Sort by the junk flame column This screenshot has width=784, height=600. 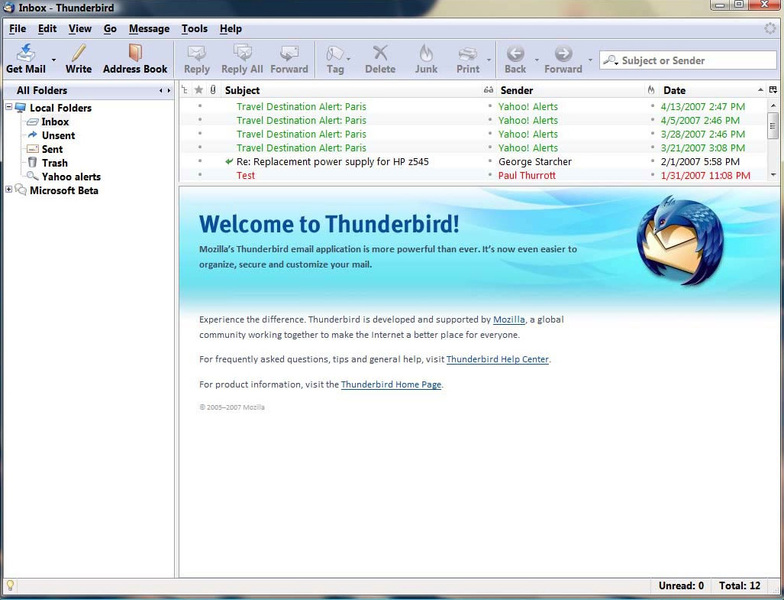(651, 90)
